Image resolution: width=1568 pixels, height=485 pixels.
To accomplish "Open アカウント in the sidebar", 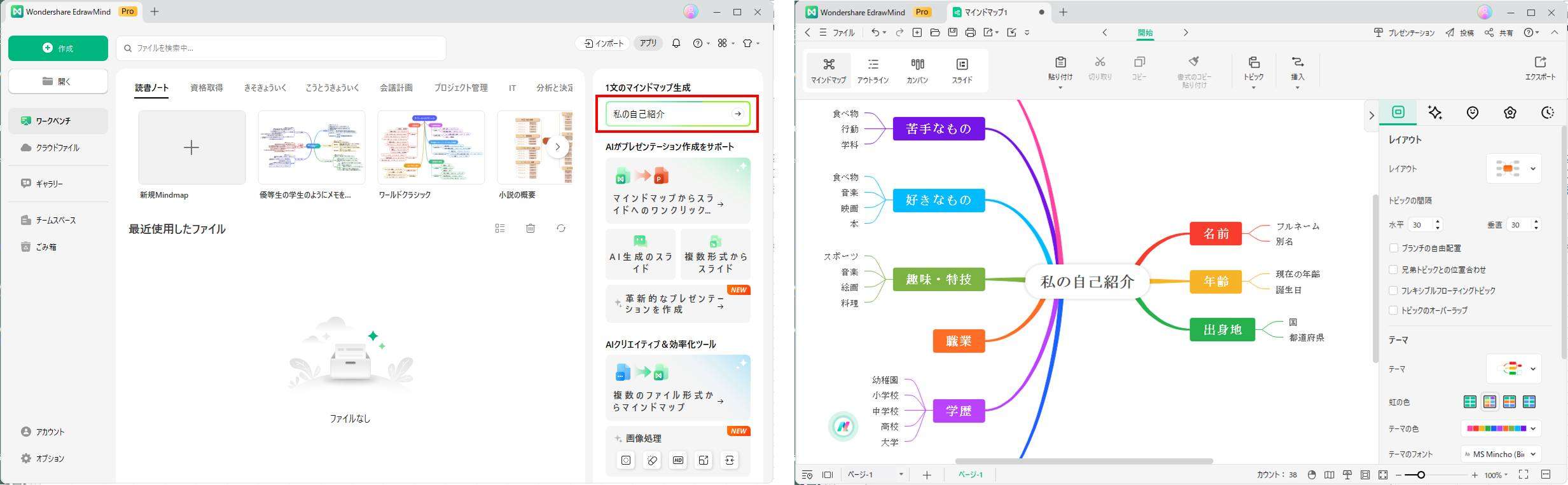I will point(58,432).
